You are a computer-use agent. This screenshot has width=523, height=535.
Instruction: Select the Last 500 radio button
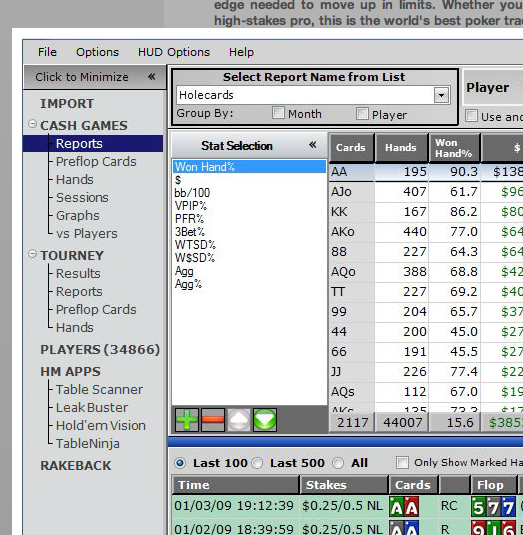(257, 463)
